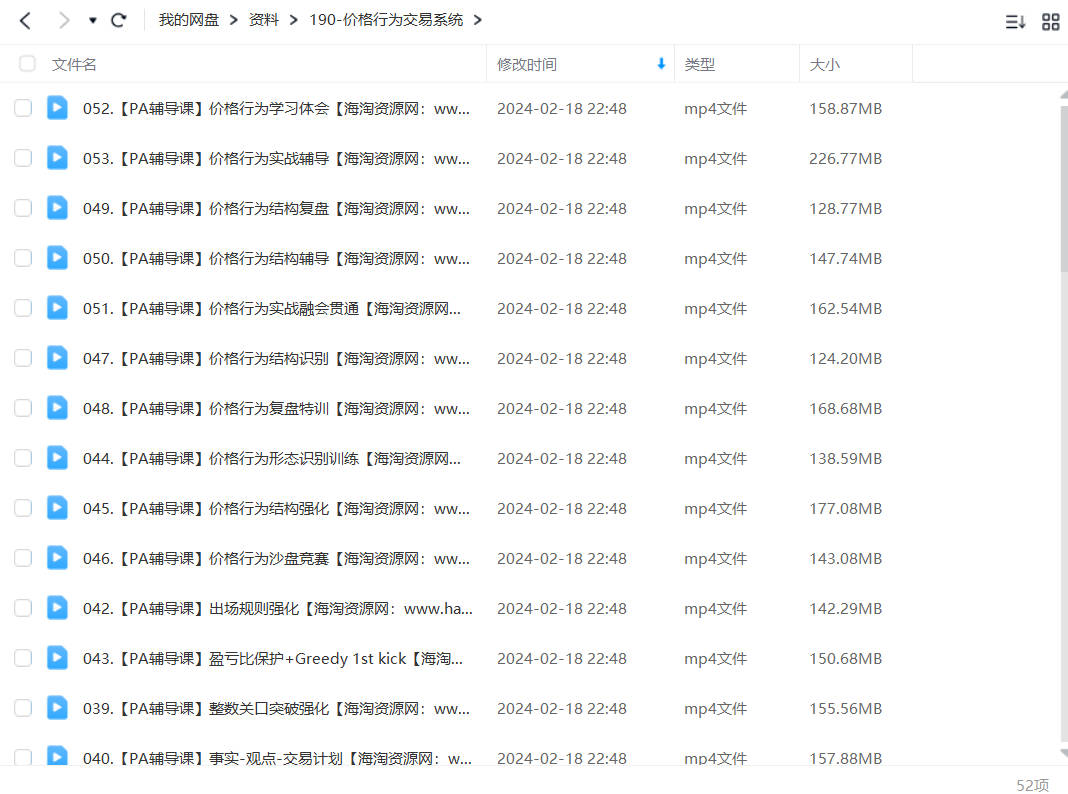Check the box for file 051
This screenshot has width=1068, height=794.
(x=23, y=308)
